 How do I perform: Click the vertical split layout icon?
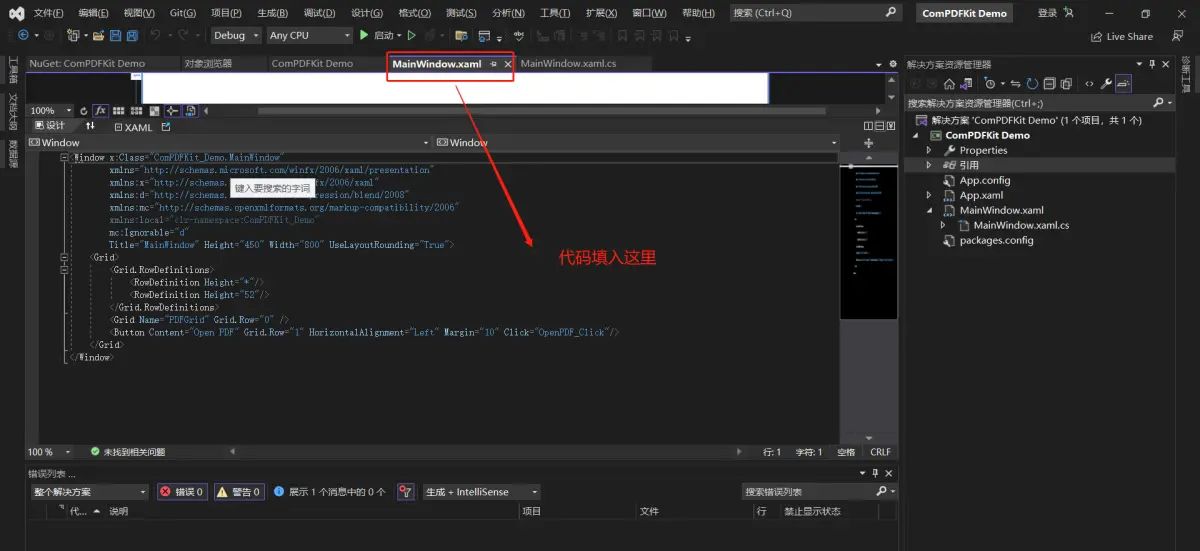coord(868,126)
